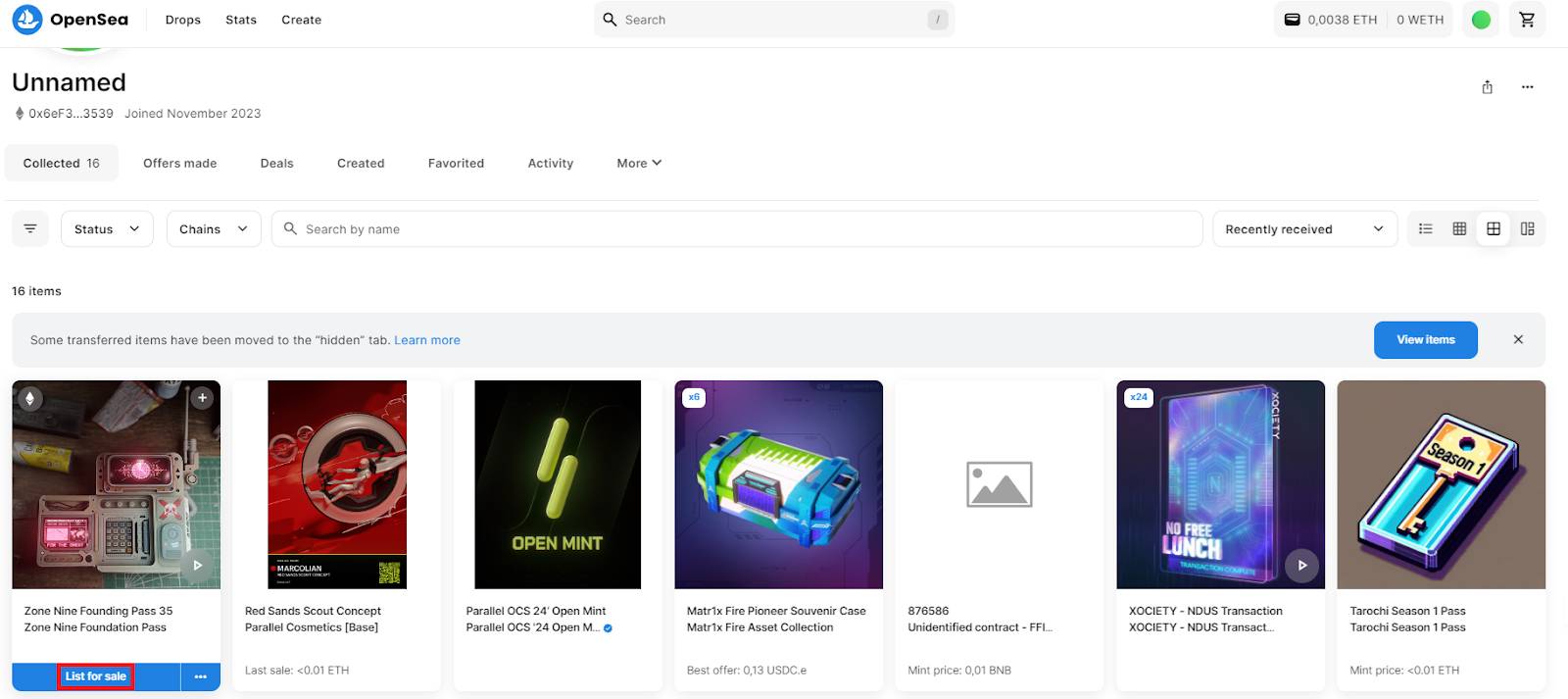Switch to small grid view
This screenshot has height=699, width=1568.
[x=1459, y=228]
